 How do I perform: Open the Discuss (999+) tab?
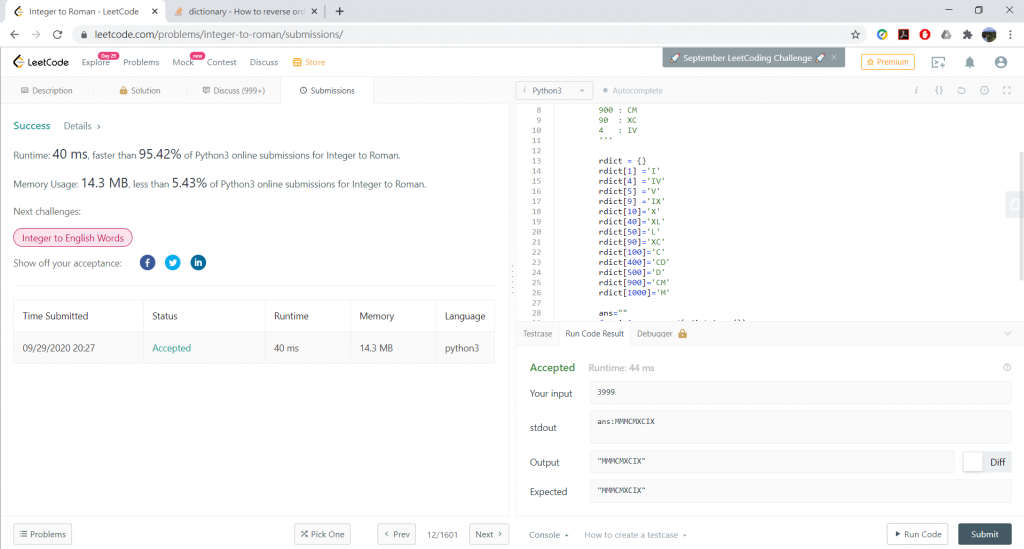234,91
